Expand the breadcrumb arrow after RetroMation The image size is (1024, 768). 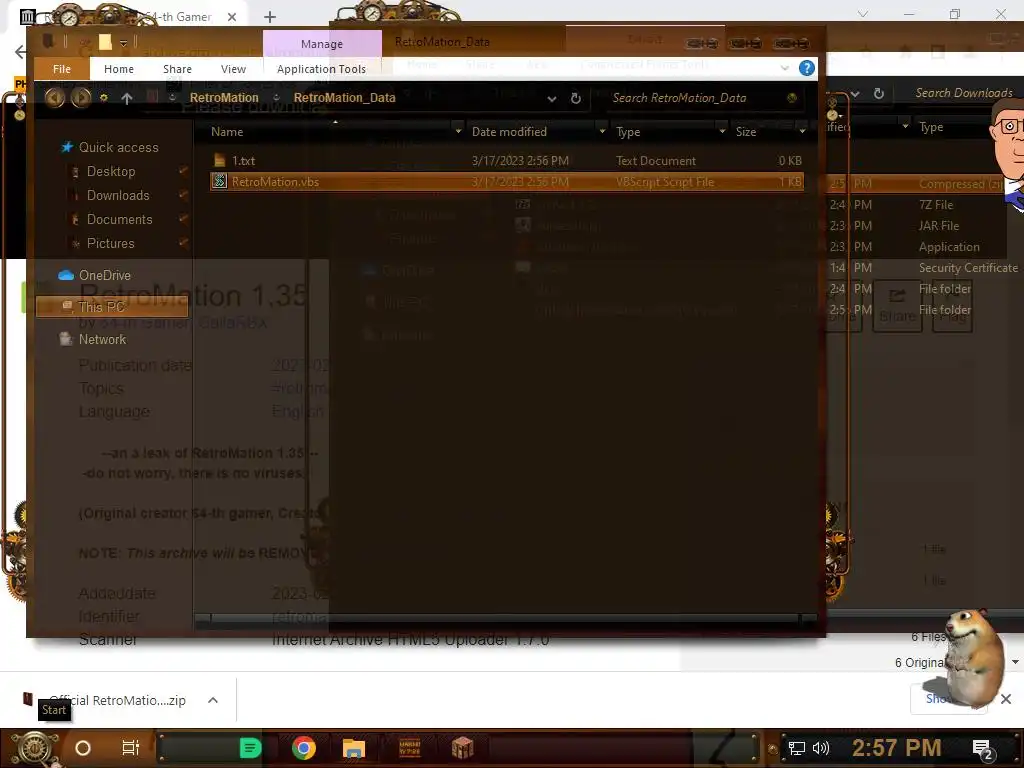point(276,98)
